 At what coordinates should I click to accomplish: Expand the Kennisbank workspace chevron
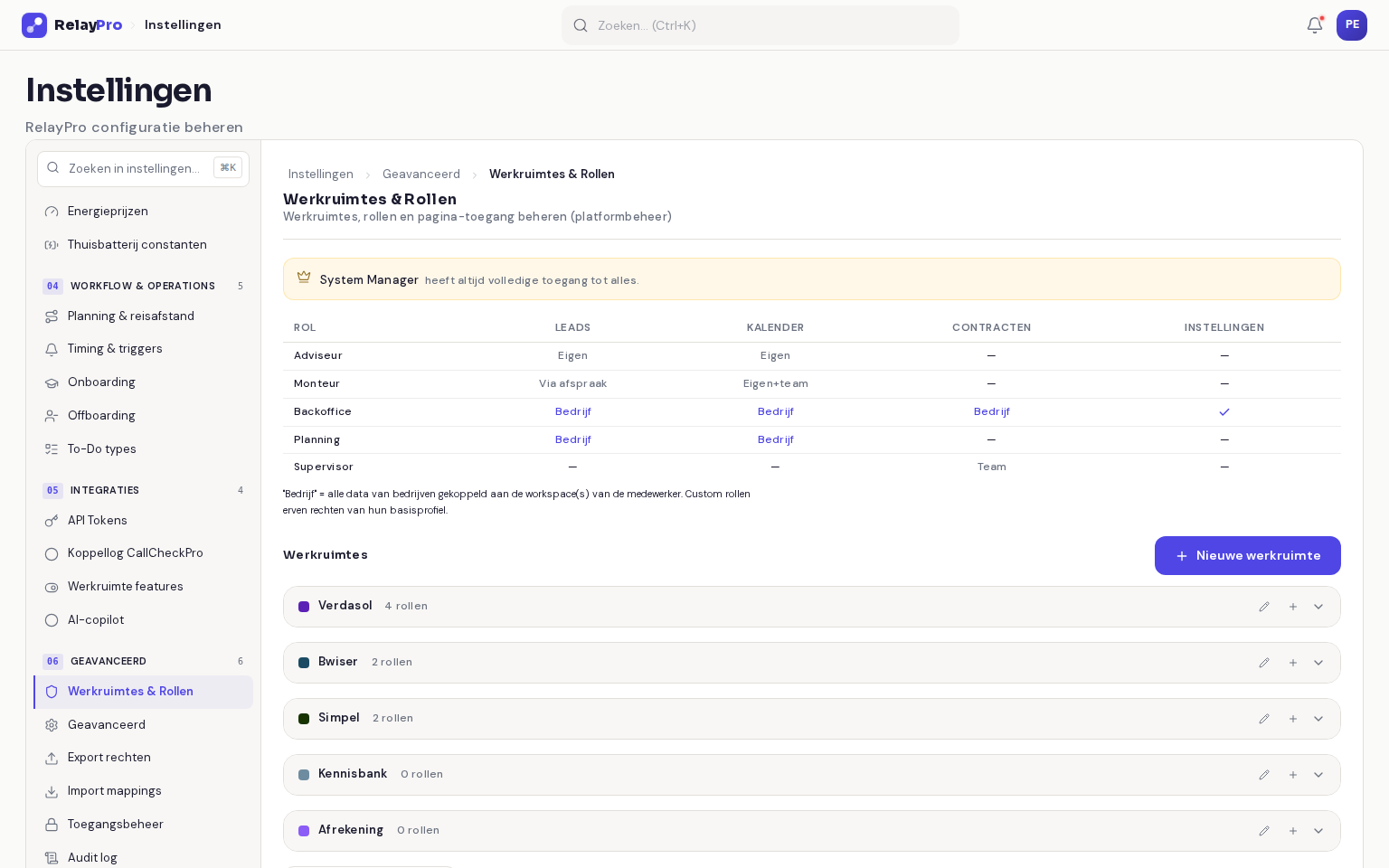(x=1318, y=775)
